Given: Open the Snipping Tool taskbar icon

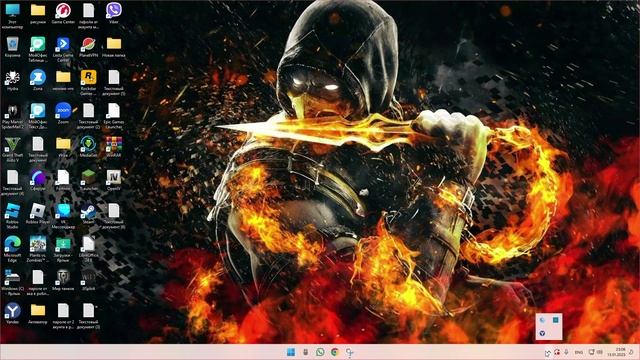Looking at the screenshot, I should 349,352.
